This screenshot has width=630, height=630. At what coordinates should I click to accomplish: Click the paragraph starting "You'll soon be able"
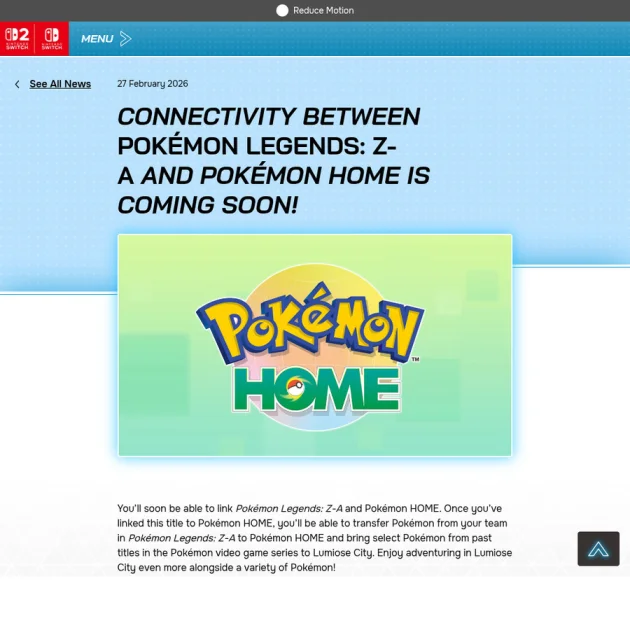(315, 538)
